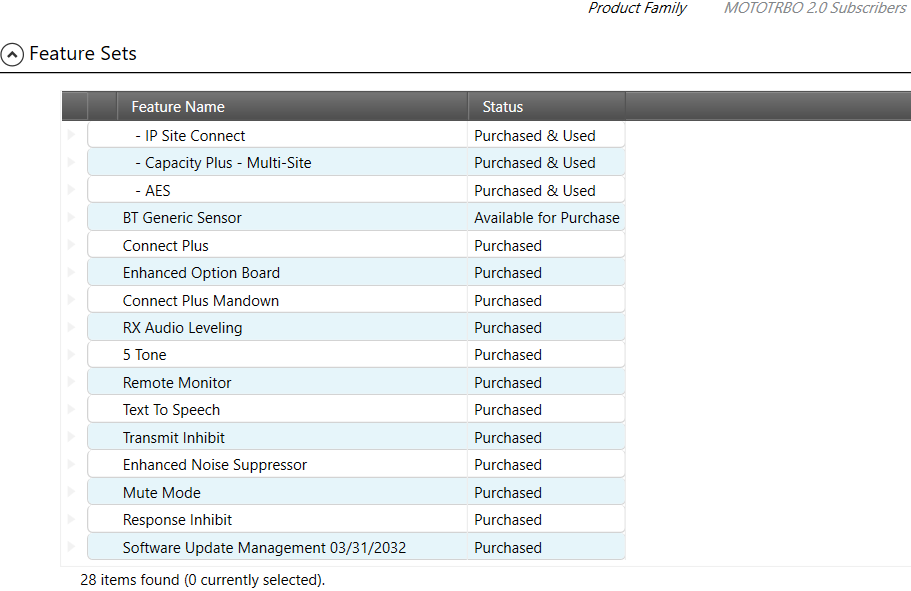Click Mute Mode 'Purchased' status cell
The image size is (911, 591).
547,493
